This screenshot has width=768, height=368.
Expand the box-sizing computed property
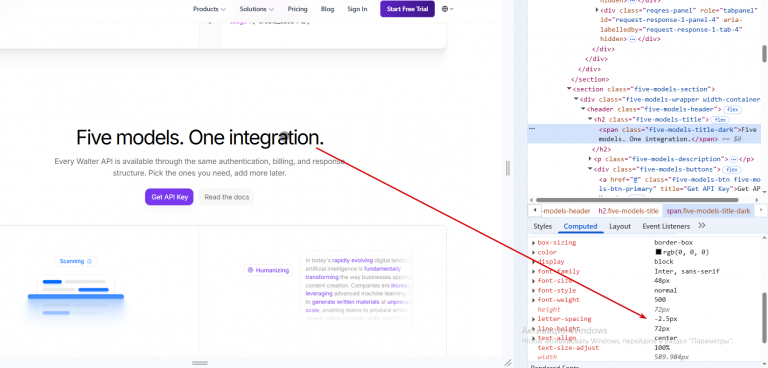coord(534,243)
